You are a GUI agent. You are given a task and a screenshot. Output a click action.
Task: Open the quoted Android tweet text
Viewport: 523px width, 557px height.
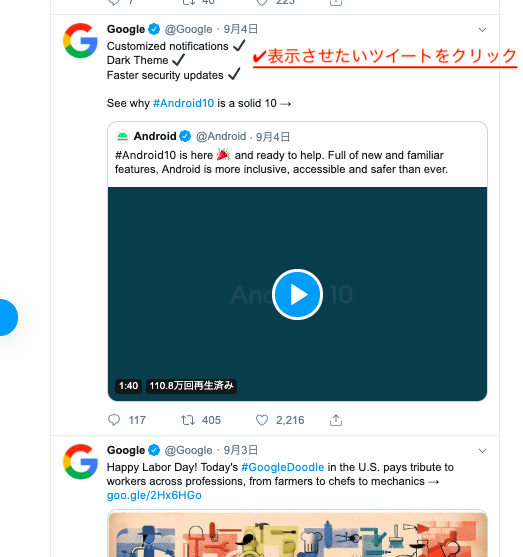click(x=281, y=162)
